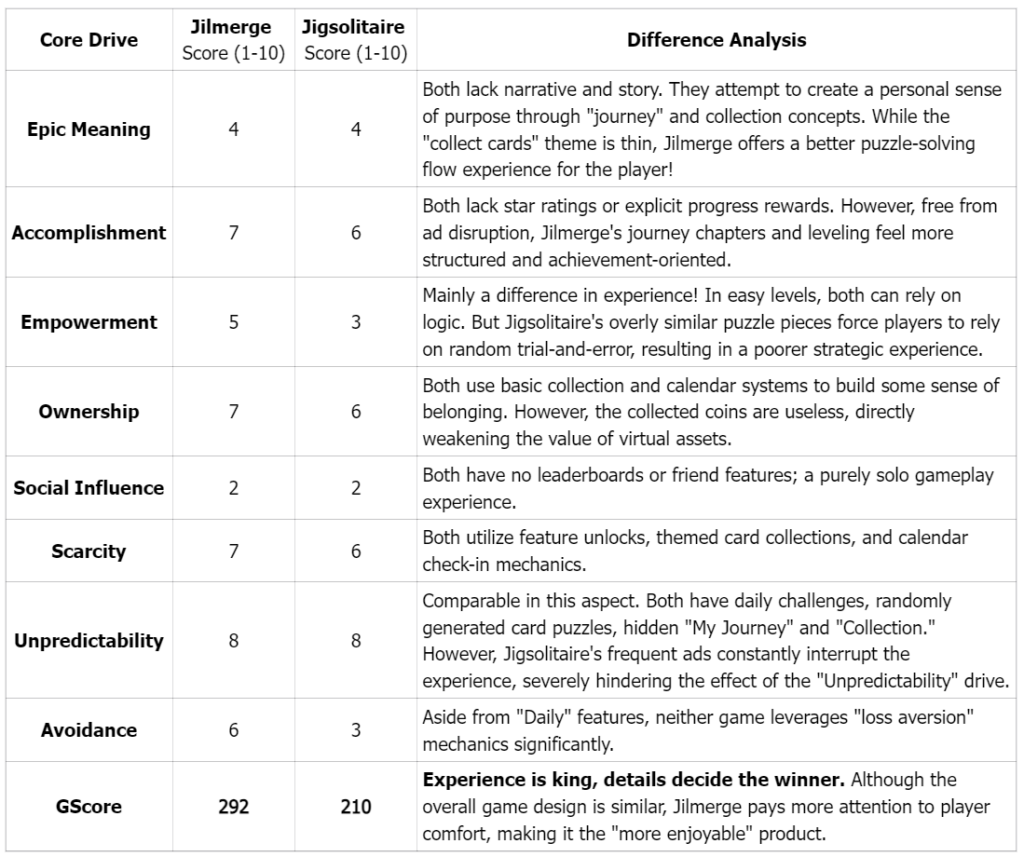1024x857 pixels.
Task: Click the Social Influence row label
Action: click(x=89, y=488)
